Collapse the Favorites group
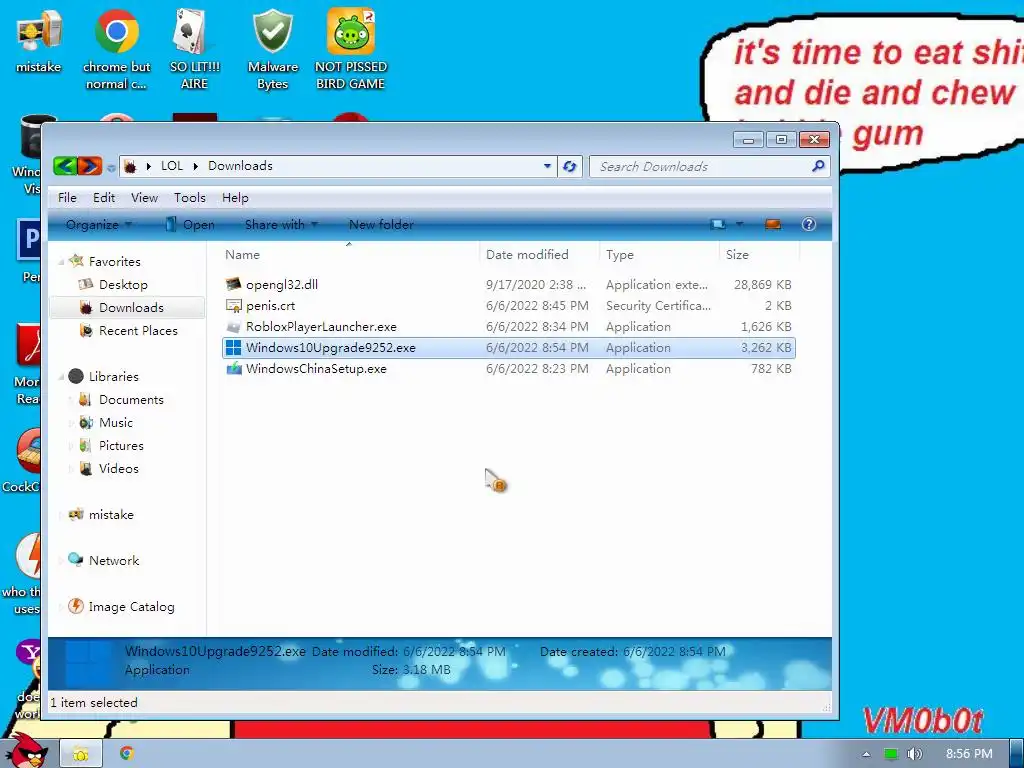This screenshot has height=768, width=1024. [x=61, y=262]
